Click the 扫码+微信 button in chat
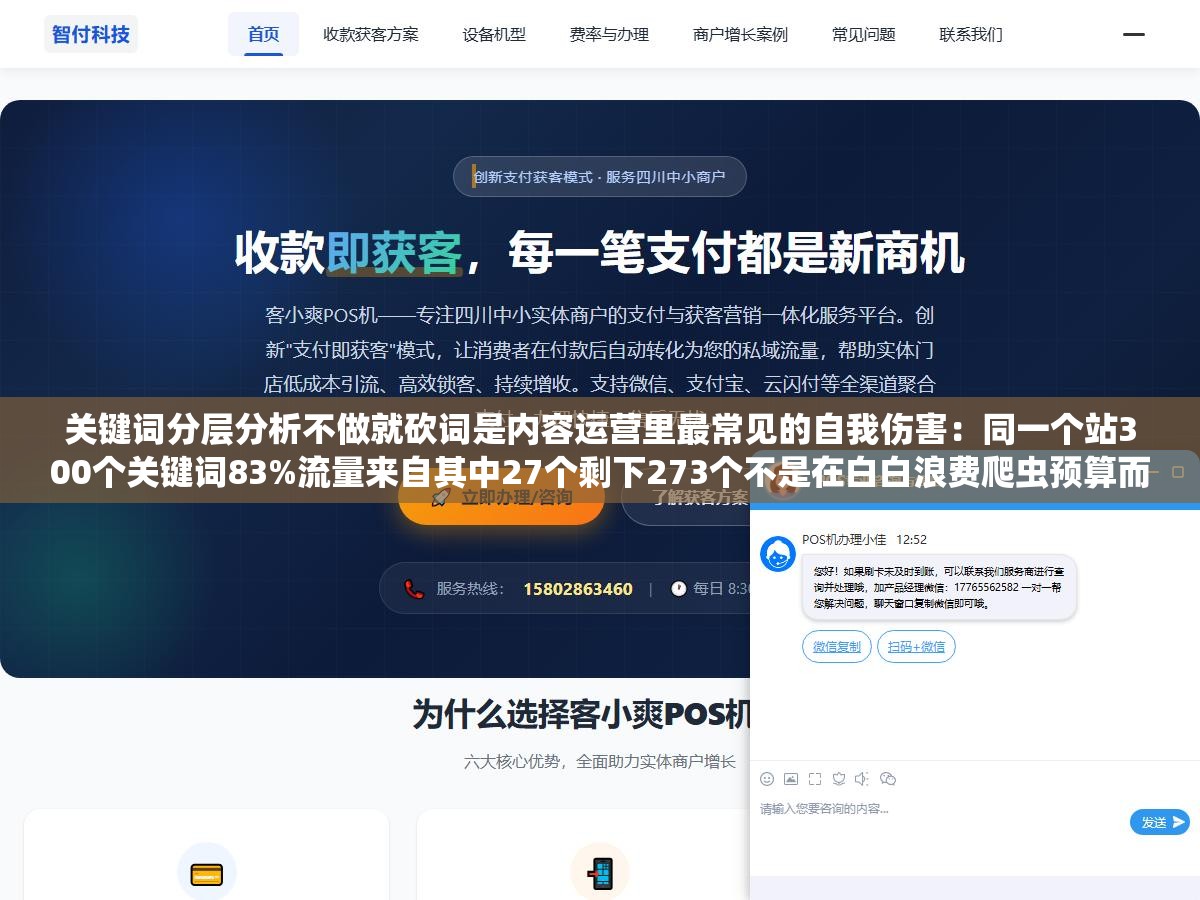 pos(917,646)
